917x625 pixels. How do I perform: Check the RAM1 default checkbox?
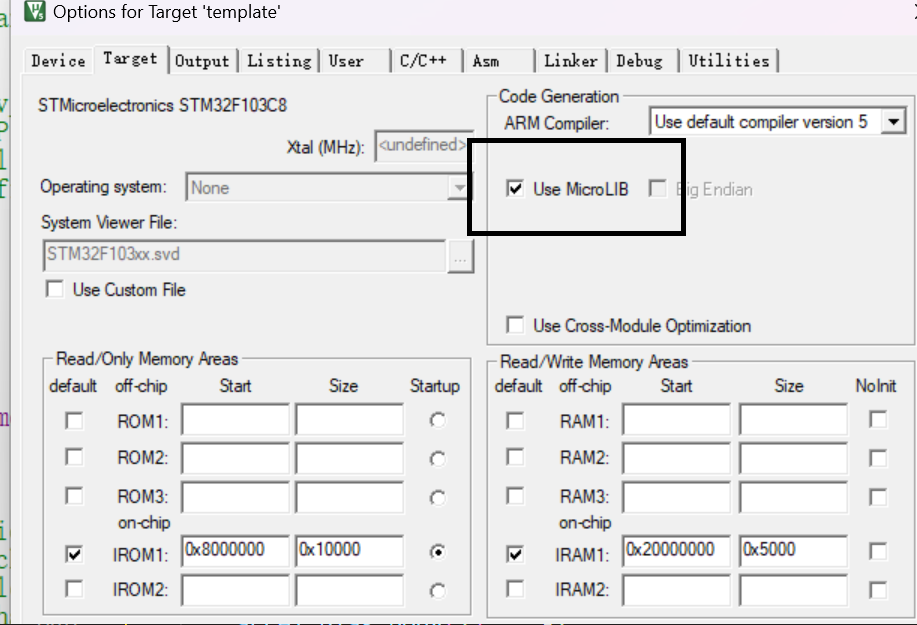tap(515, 420)
